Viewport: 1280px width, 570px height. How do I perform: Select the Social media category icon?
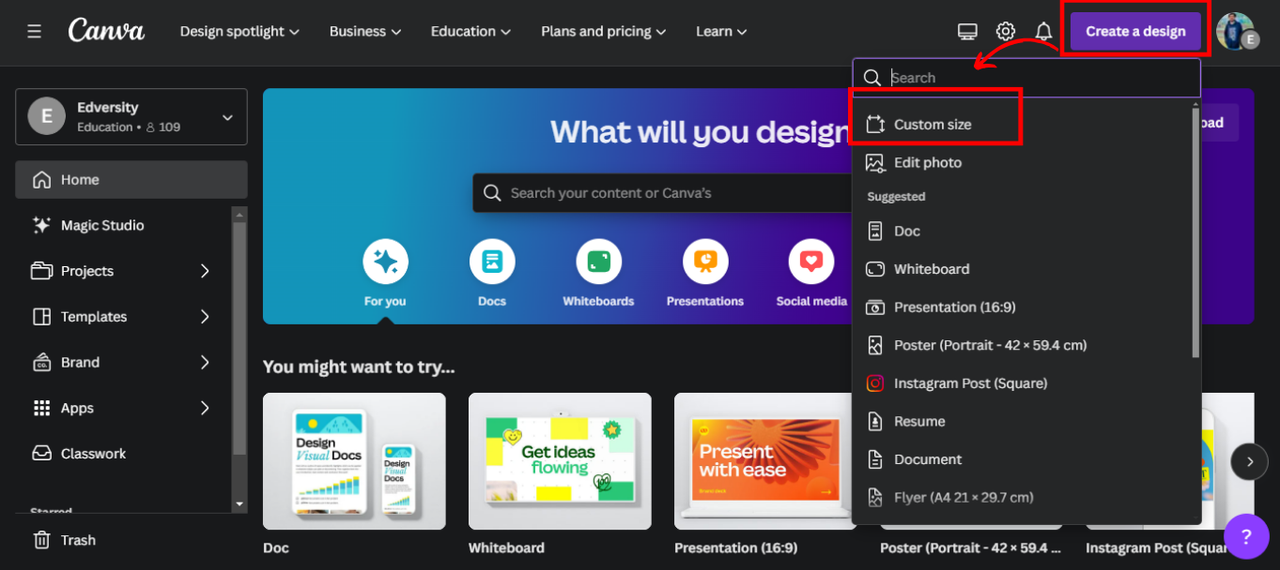[811, 262]
